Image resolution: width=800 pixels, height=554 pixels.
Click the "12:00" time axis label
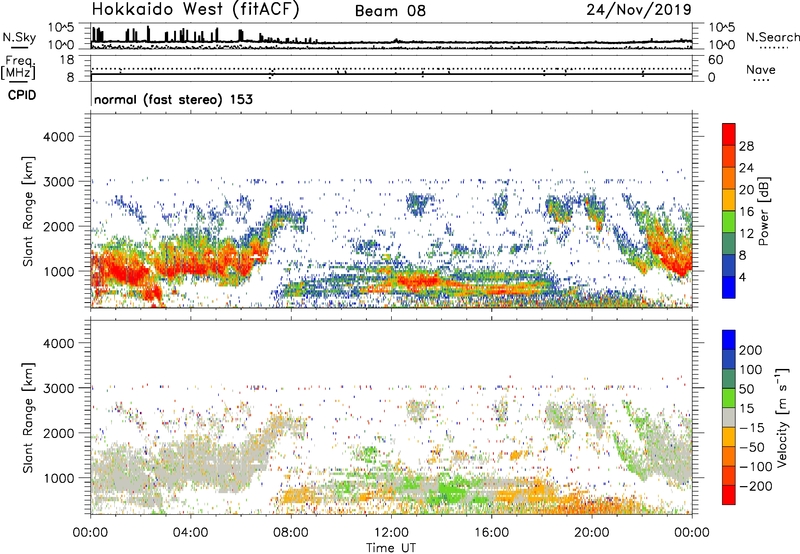click(x=391, y=533)
